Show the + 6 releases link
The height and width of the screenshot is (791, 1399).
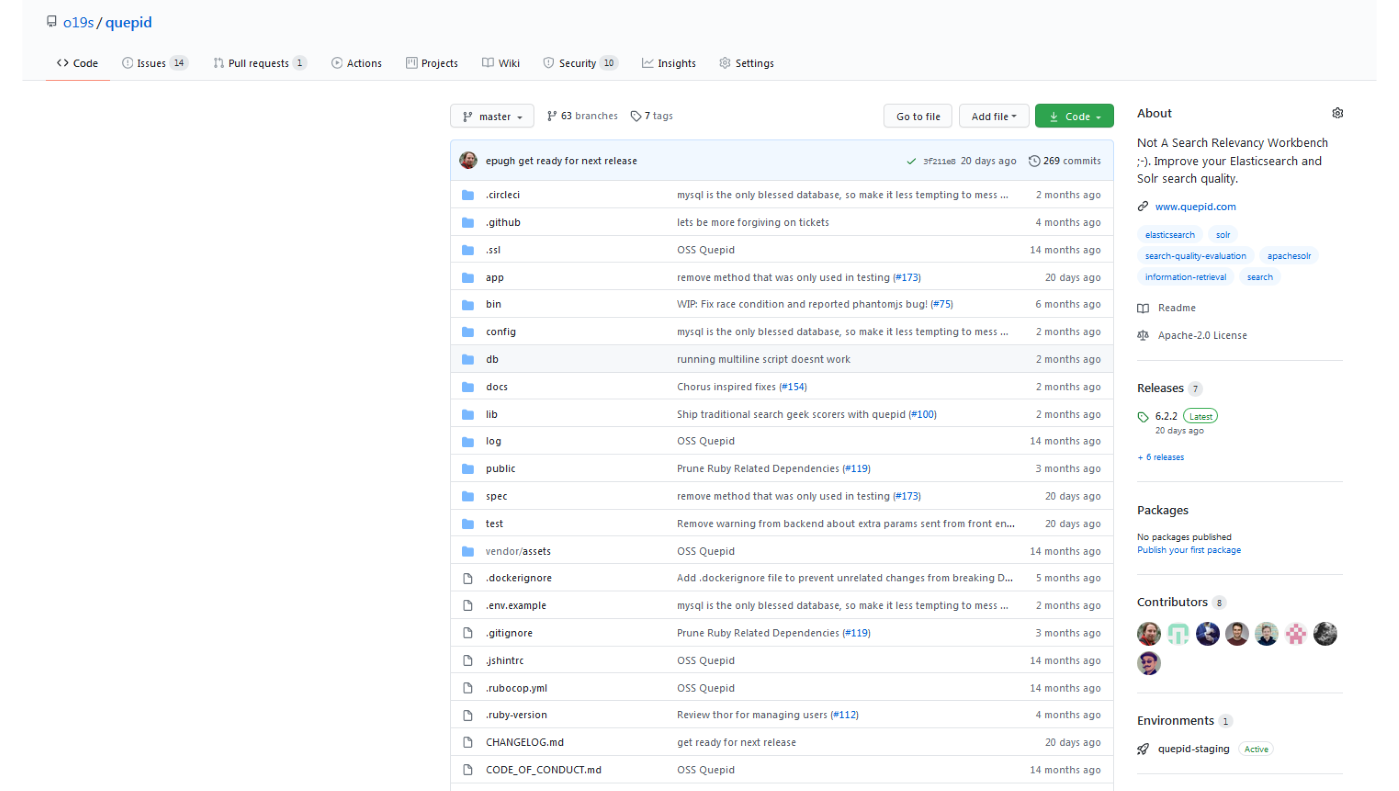tap(1160, 457)
